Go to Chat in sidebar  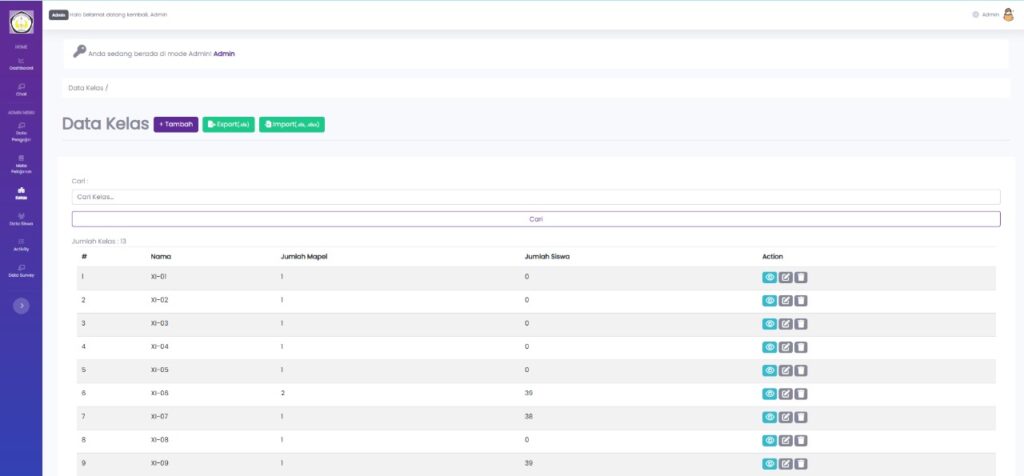tap(21, 90)
